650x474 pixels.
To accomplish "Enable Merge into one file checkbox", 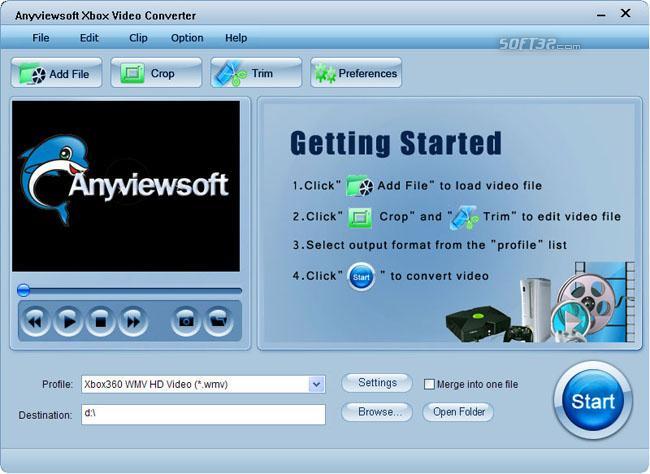I will pyautogui.click(x=429, y=384).
